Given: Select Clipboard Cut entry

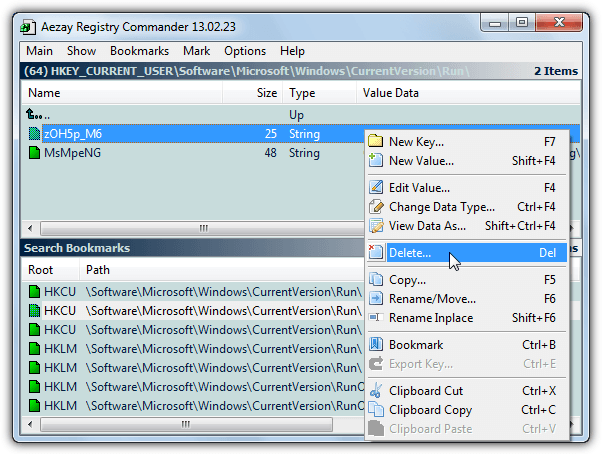Looking at the screenshot, I should point(467,391).
